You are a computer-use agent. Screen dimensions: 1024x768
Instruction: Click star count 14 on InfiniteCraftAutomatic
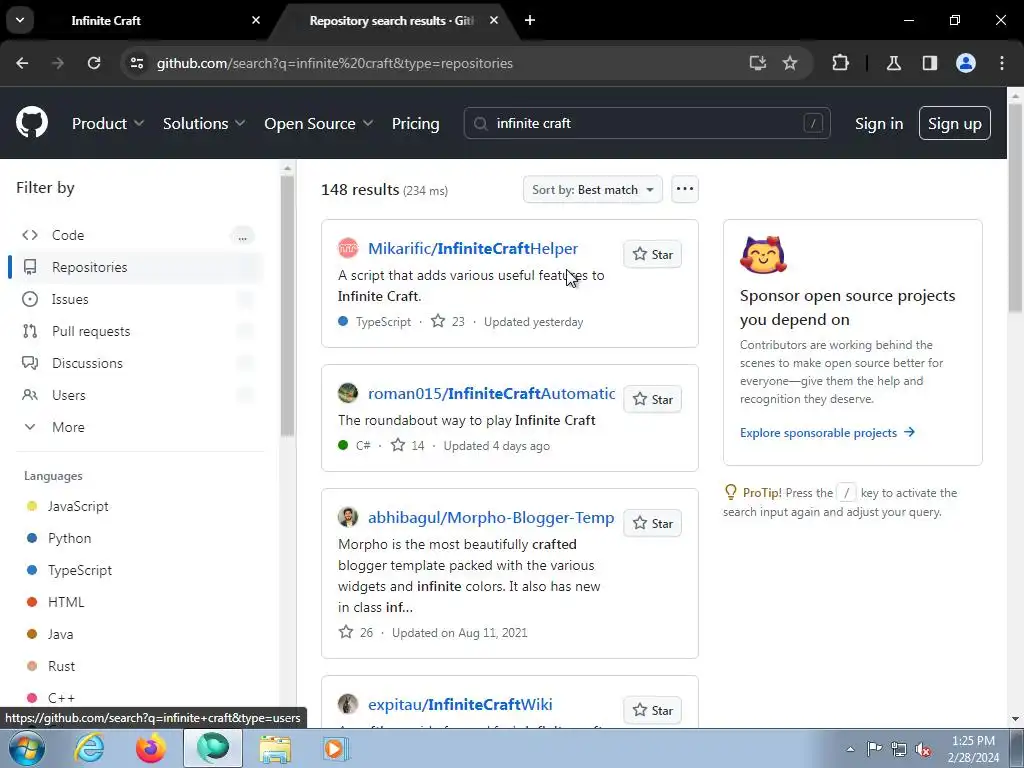click(x=408, y=445)
